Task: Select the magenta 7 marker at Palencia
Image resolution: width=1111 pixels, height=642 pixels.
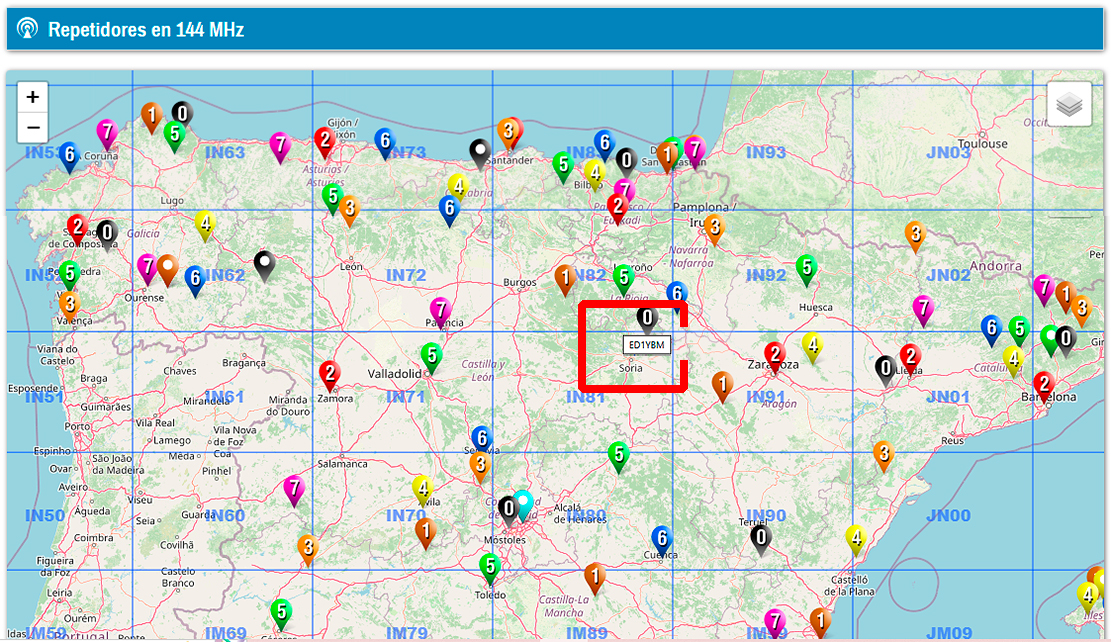Action: click(441, 312)
